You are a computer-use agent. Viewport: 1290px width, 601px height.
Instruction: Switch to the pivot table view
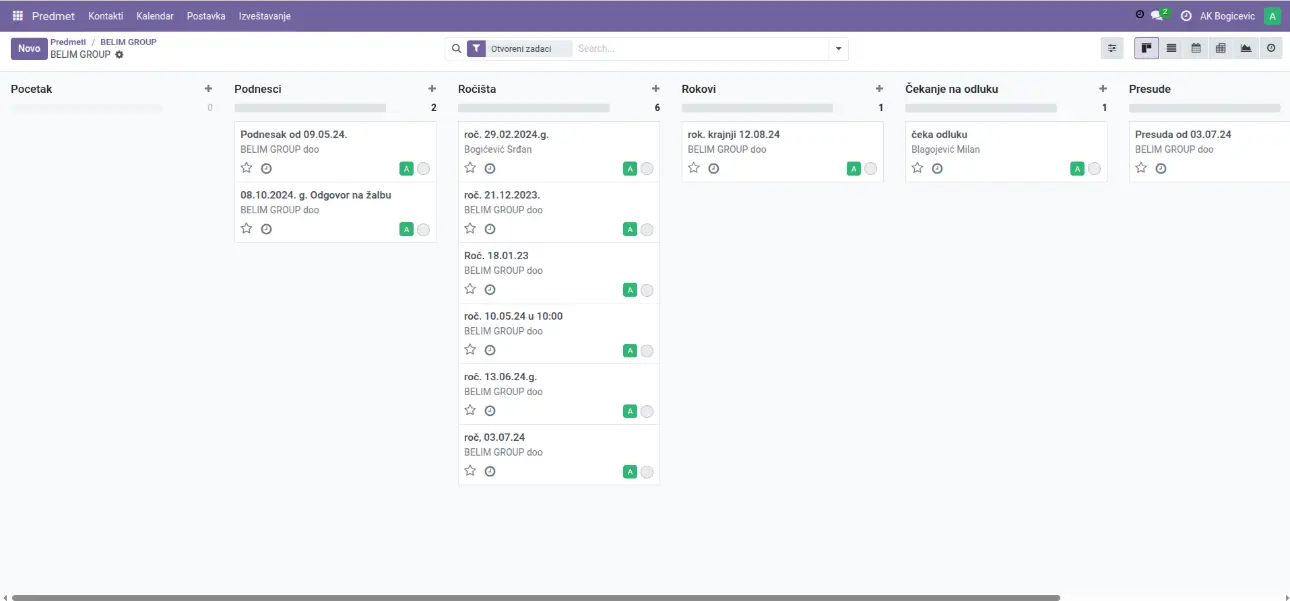click(1220, 48)
